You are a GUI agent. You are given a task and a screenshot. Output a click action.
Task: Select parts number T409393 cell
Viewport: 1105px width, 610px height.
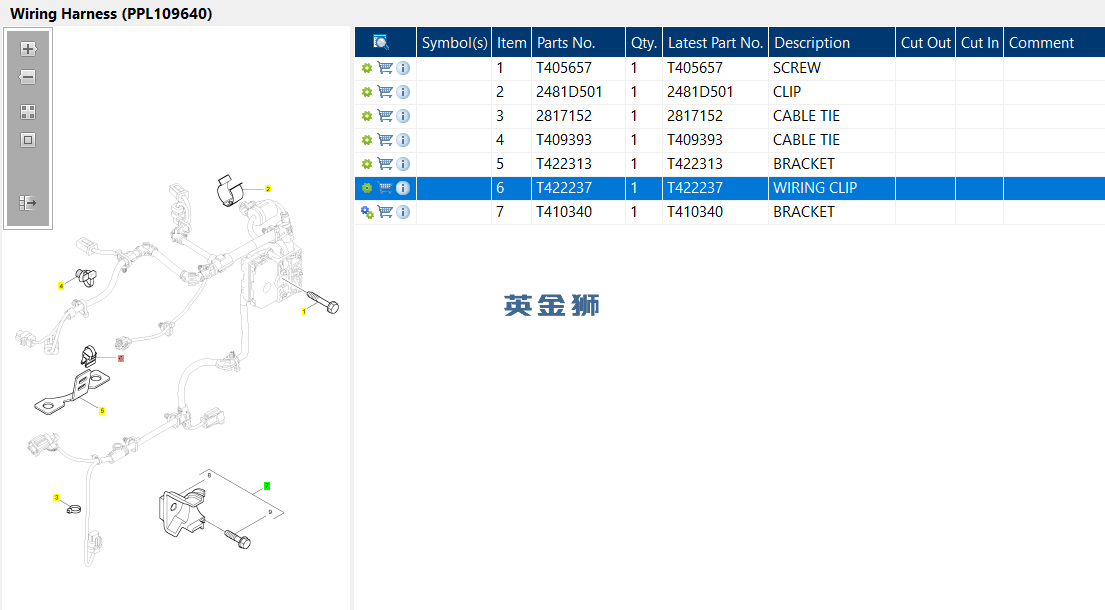(x=579, y=140)
